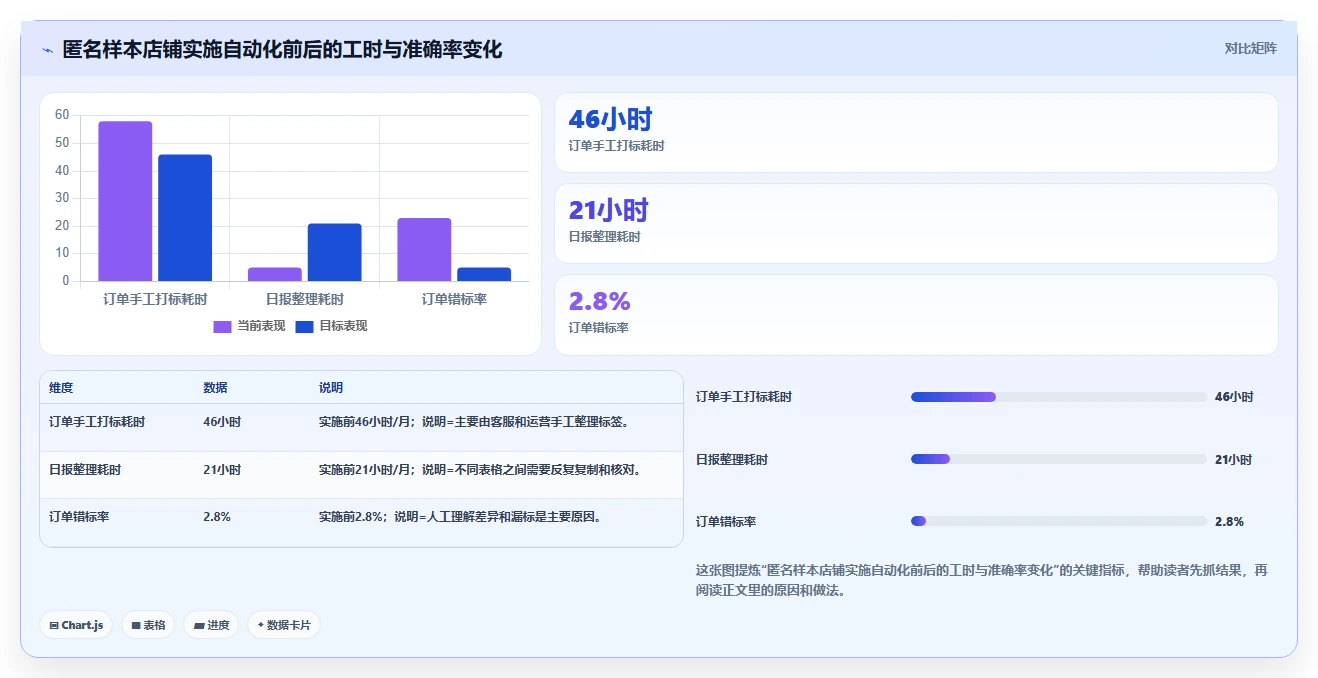The image size is (1318, 678).
Task: Click 订单错标率 table row cell
Action: tap(79, 517)
